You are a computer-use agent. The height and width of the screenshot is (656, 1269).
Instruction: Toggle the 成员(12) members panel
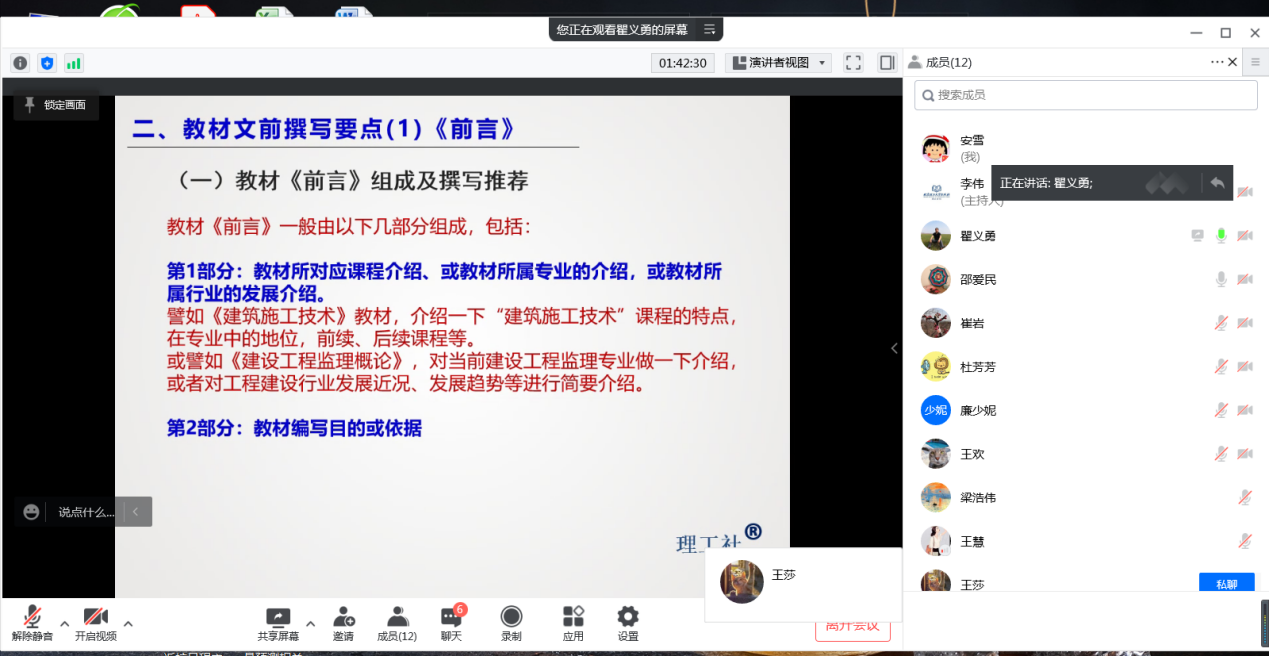(x=397, y=623)
